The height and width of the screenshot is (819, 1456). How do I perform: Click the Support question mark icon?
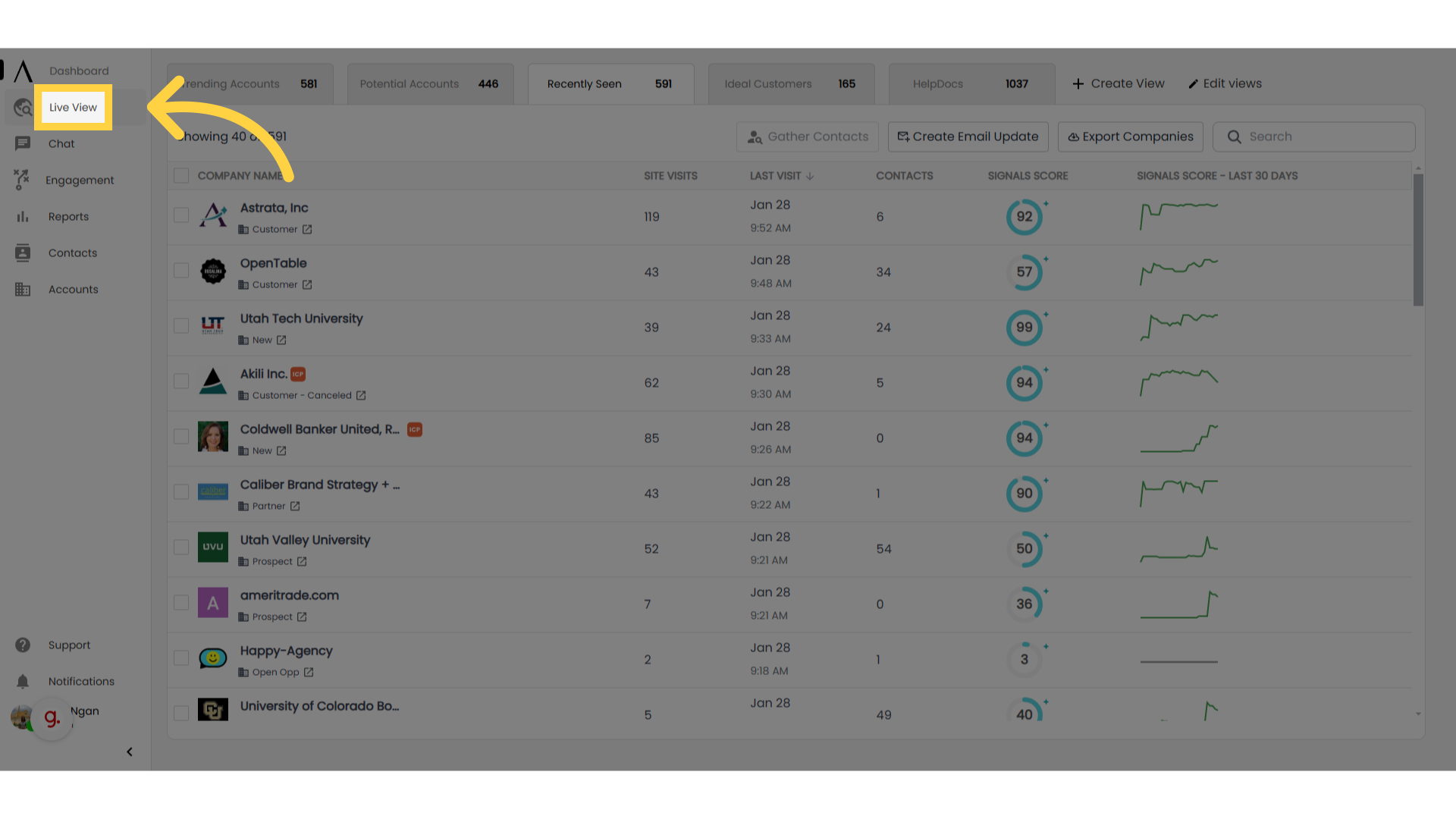(23, 645)
